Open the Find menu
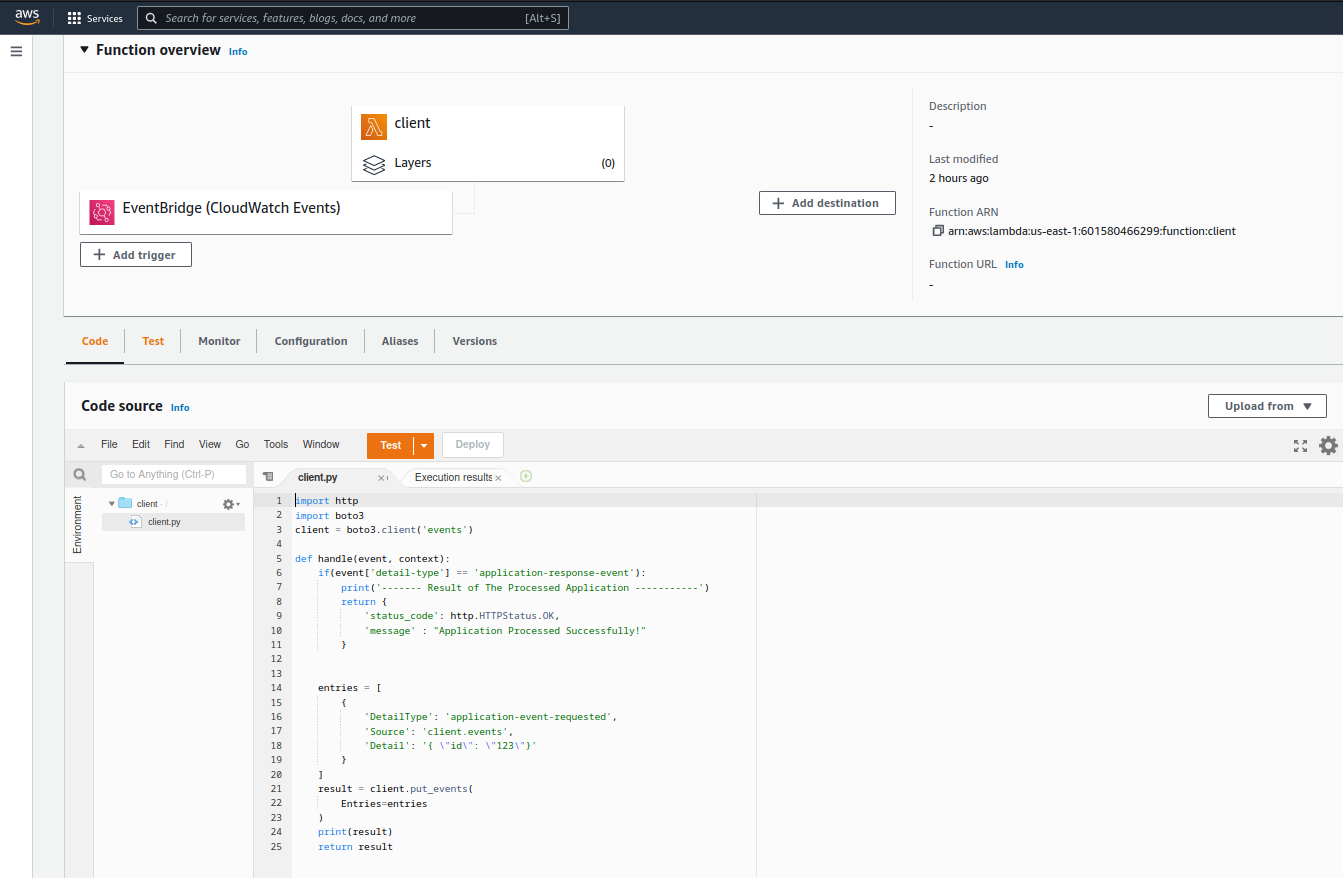This screenshot has width=1343, height=878. 174,445
